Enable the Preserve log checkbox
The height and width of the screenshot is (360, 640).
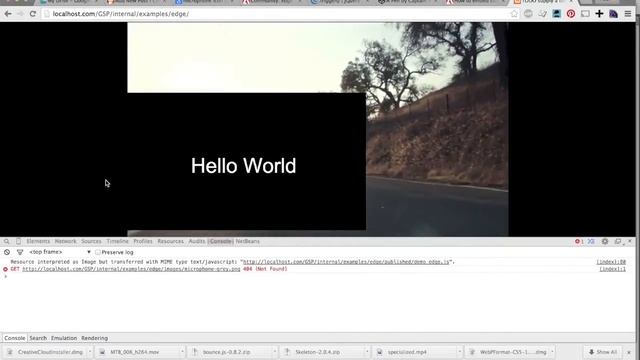(98, 252)
